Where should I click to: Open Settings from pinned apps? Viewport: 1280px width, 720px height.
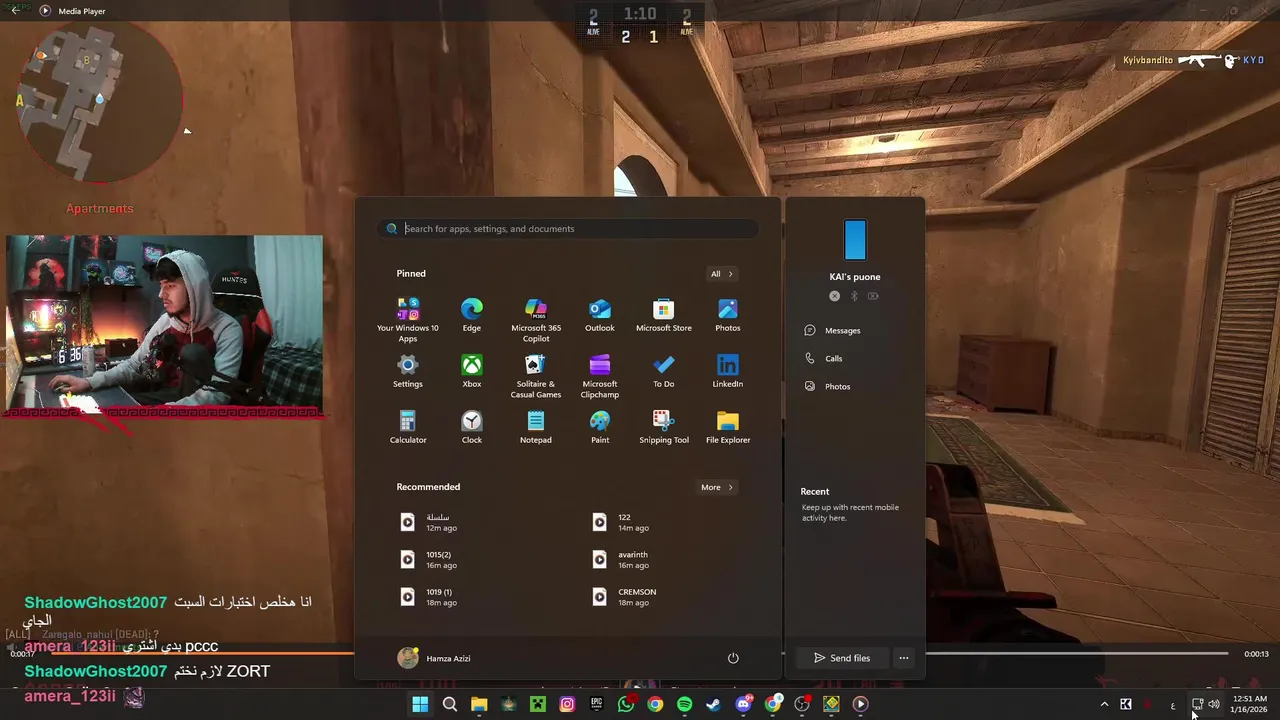tap(408, 371)
